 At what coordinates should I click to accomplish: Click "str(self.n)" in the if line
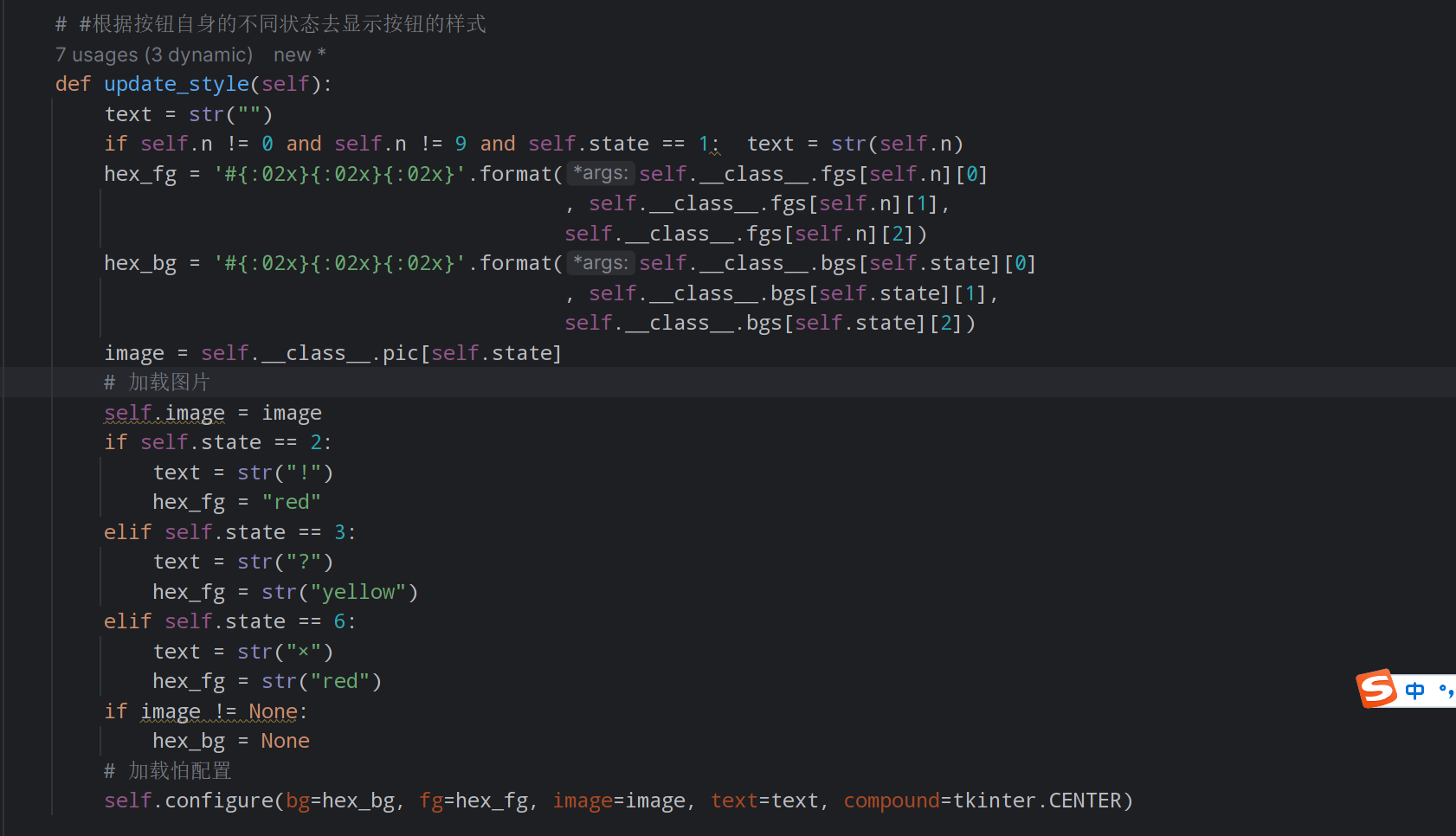tap(898, 144)
